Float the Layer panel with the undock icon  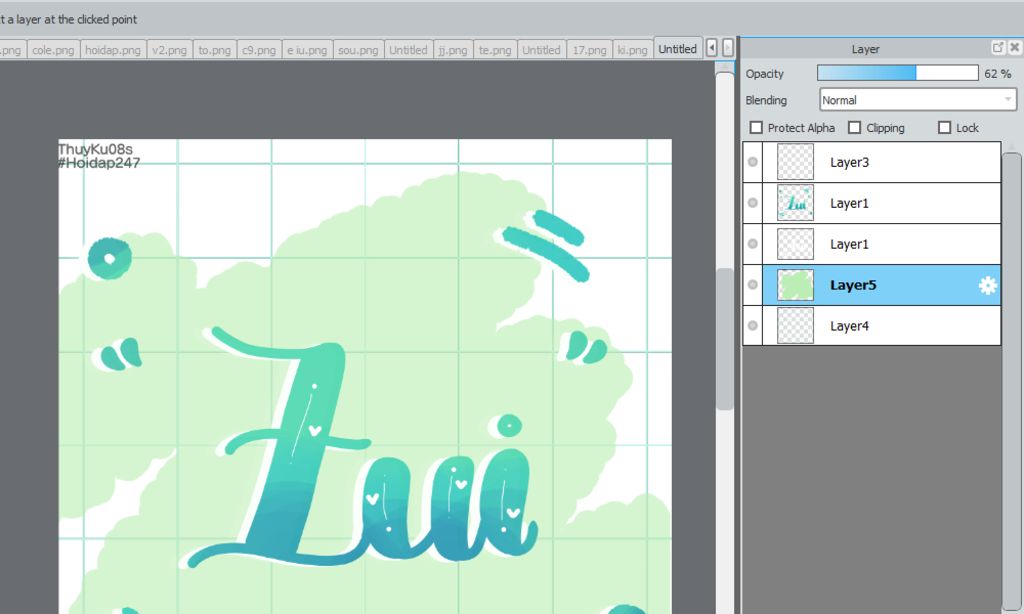[998, 47]
